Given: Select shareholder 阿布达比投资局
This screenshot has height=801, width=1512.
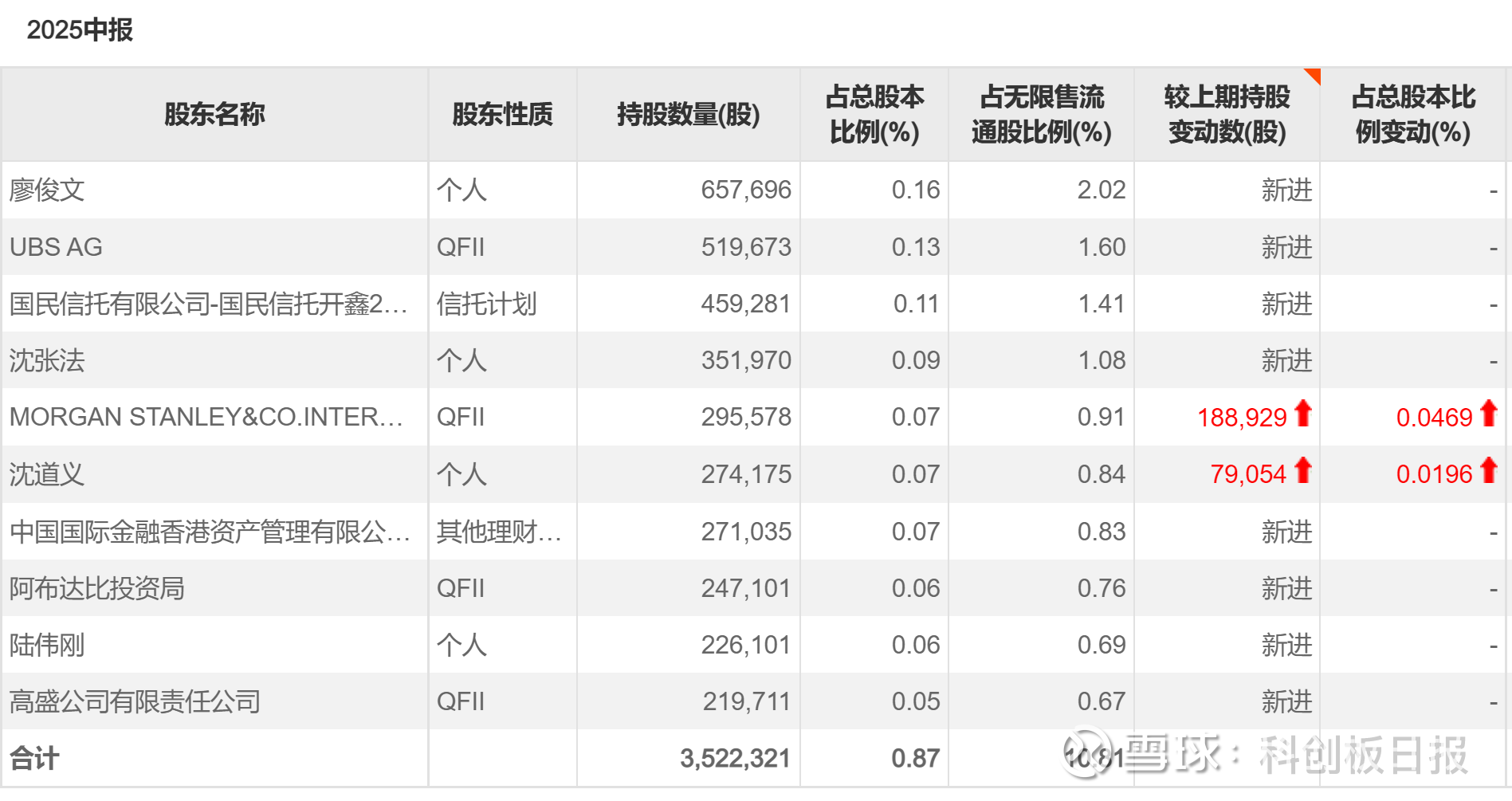Looking at the screenshot, I should (x=96, y=588).
